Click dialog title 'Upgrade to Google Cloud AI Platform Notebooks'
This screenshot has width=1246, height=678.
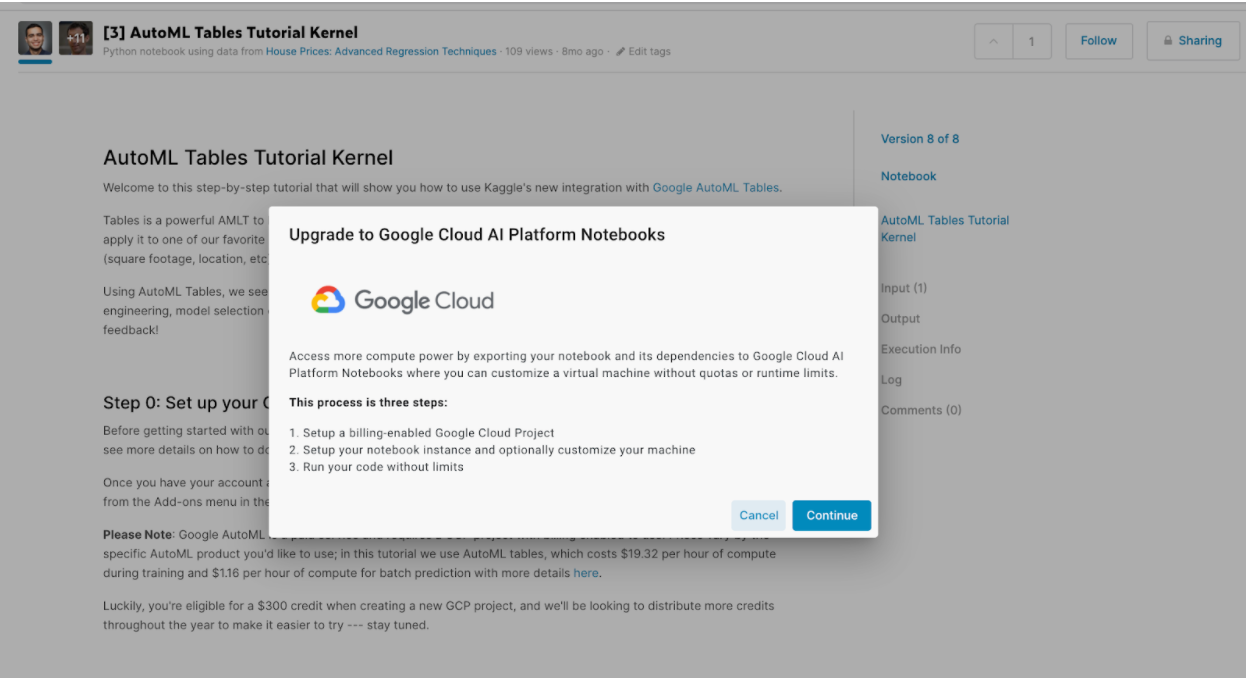pos(477,235)
